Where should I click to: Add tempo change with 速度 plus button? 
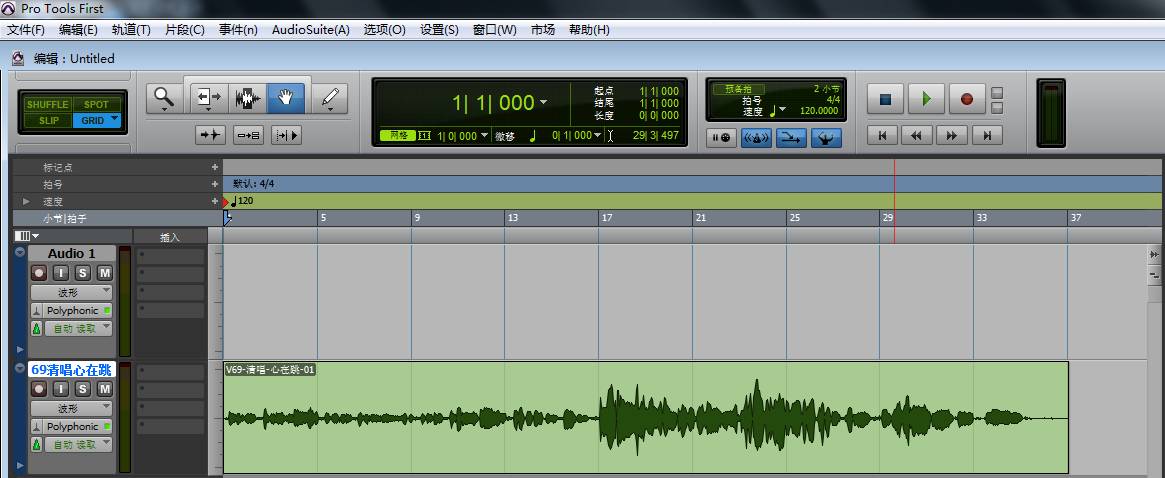[x=215, y=201]
